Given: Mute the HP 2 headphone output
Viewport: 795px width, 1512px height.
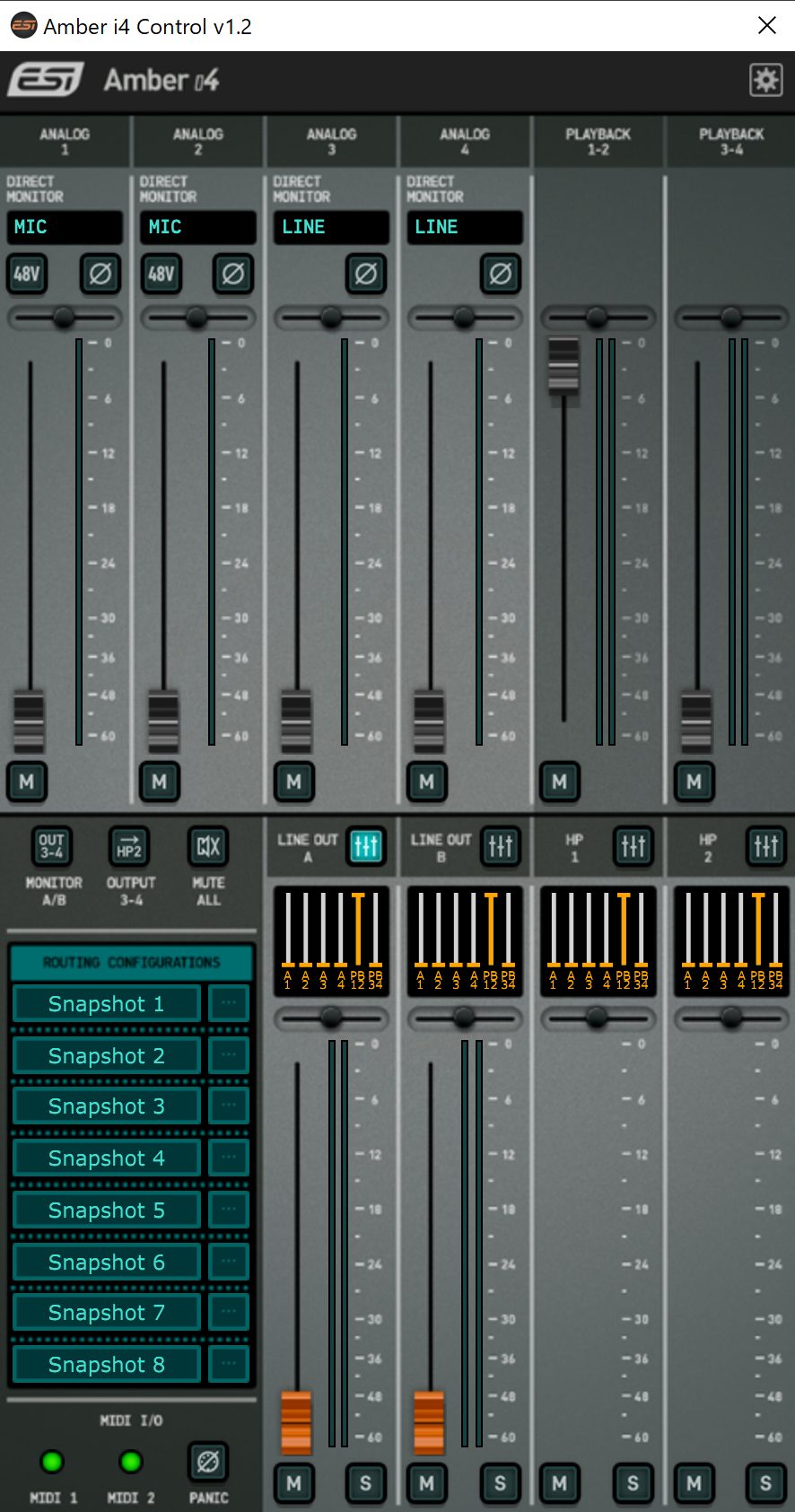Looking at the screenshot, I should click(694, 1483).
